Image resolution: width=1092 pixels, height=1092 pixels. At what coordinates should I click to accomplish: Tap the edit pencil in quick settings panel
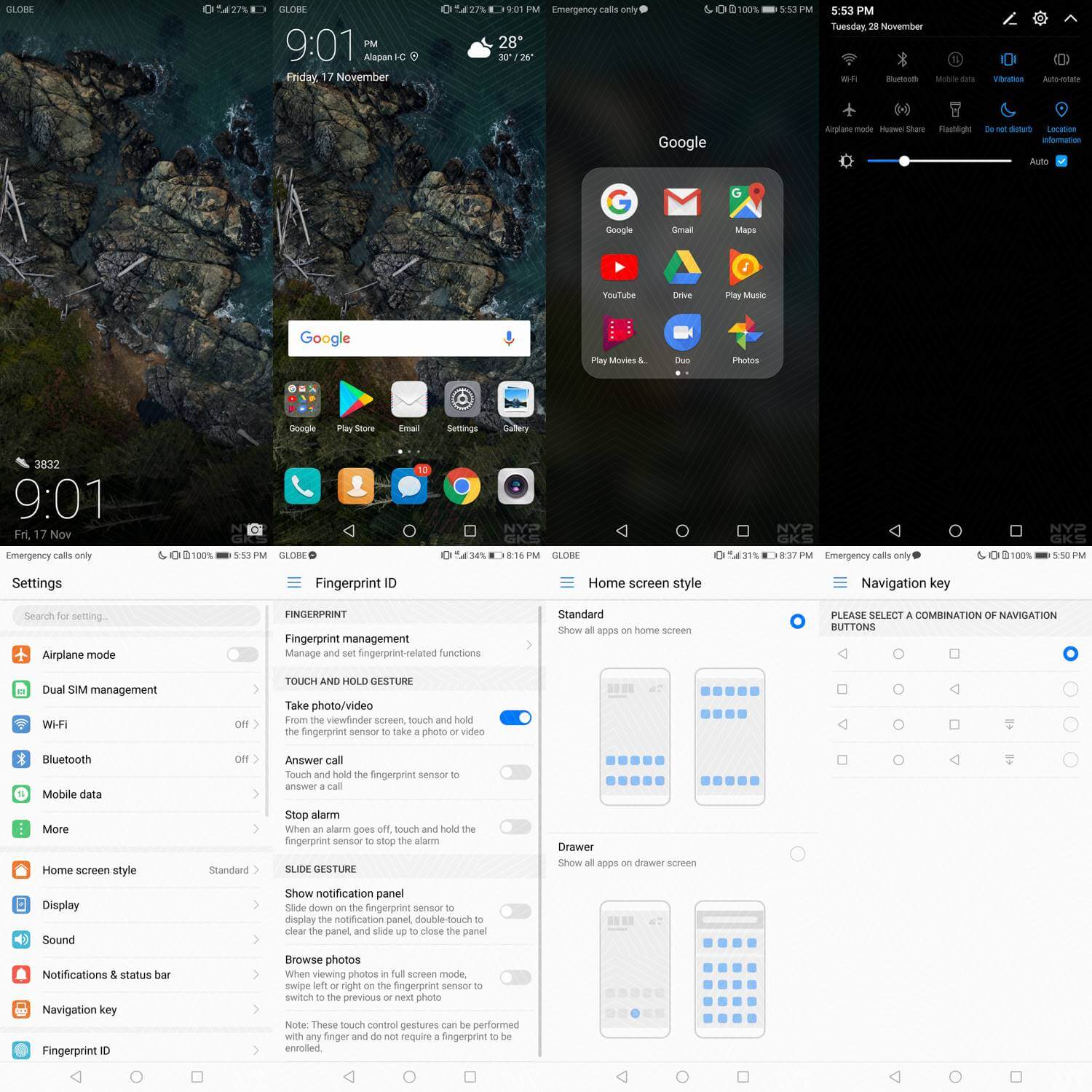(1010, 19)
